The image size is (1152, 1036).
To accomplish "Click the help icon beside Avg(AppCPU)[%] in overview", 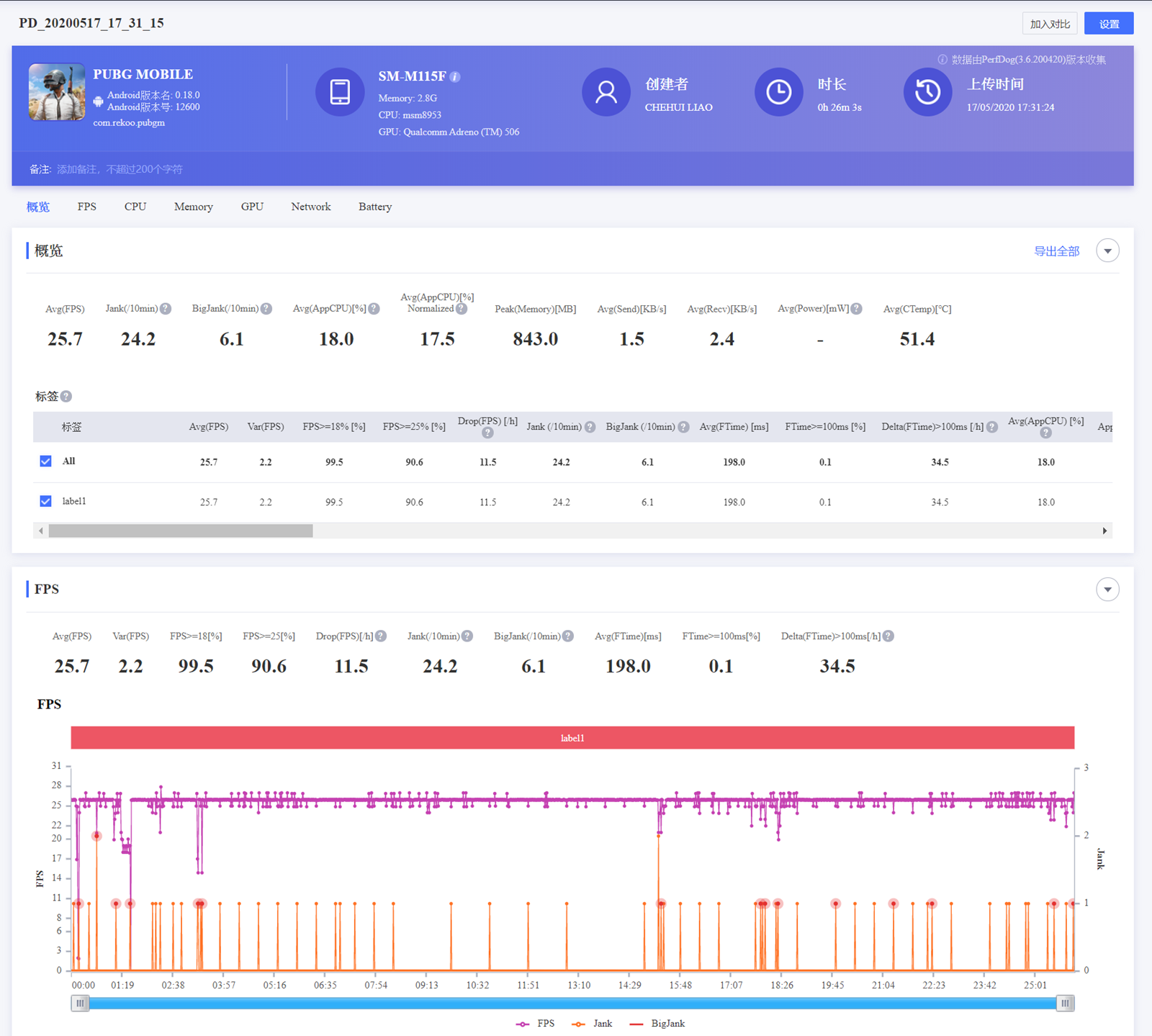I will pos(374,309).
